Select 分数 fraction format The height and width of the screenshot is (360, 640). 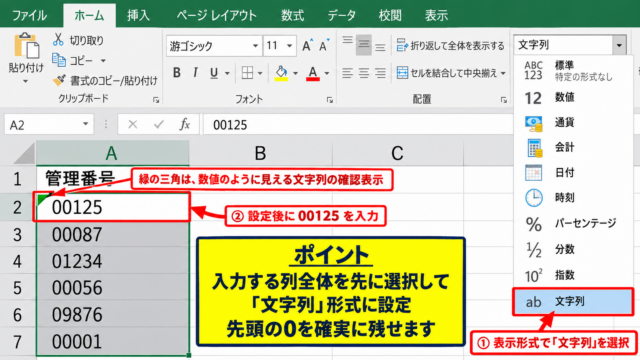573,249
